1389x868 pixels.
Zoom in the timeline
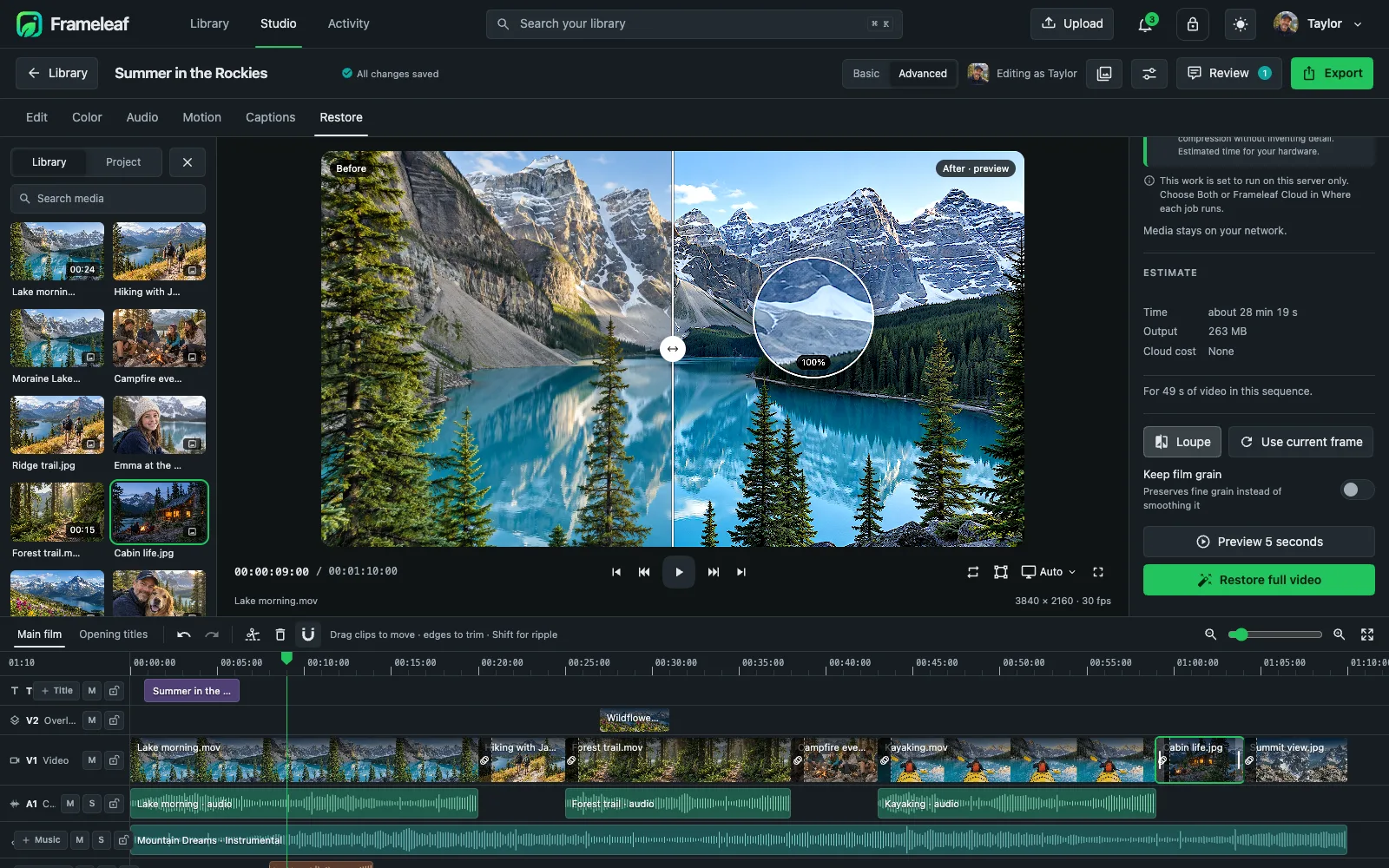pyautogui.click(x=1340, y=635)
